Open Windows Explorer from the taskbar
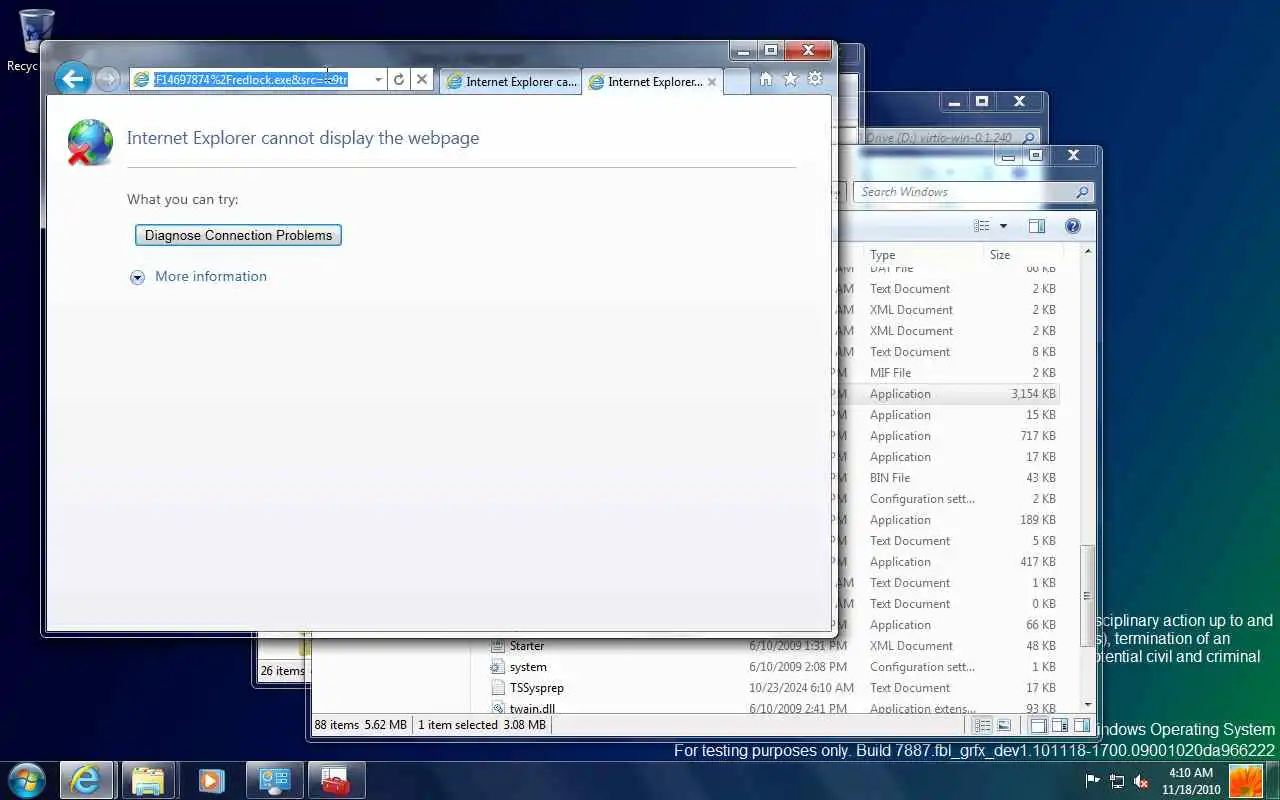 tap(148, 780)
